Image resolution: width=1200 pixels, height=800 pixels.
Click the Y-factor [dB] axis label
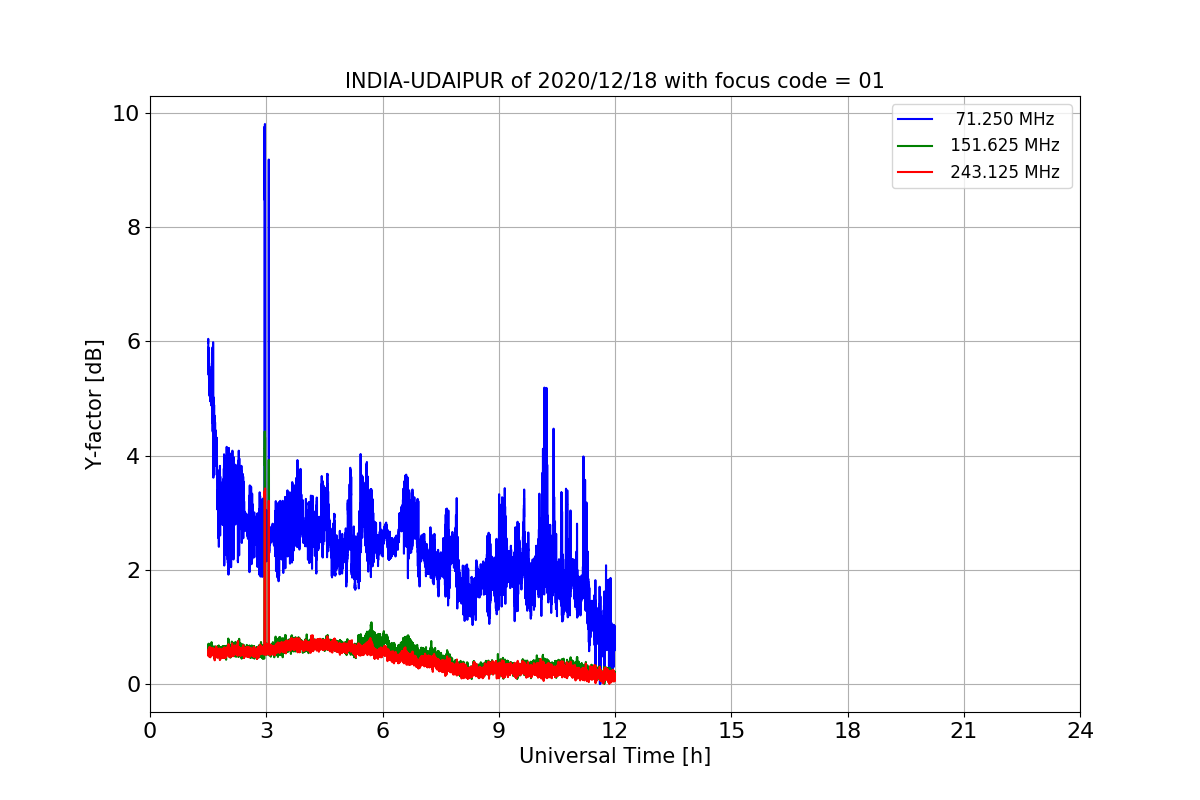click(94, 404)
